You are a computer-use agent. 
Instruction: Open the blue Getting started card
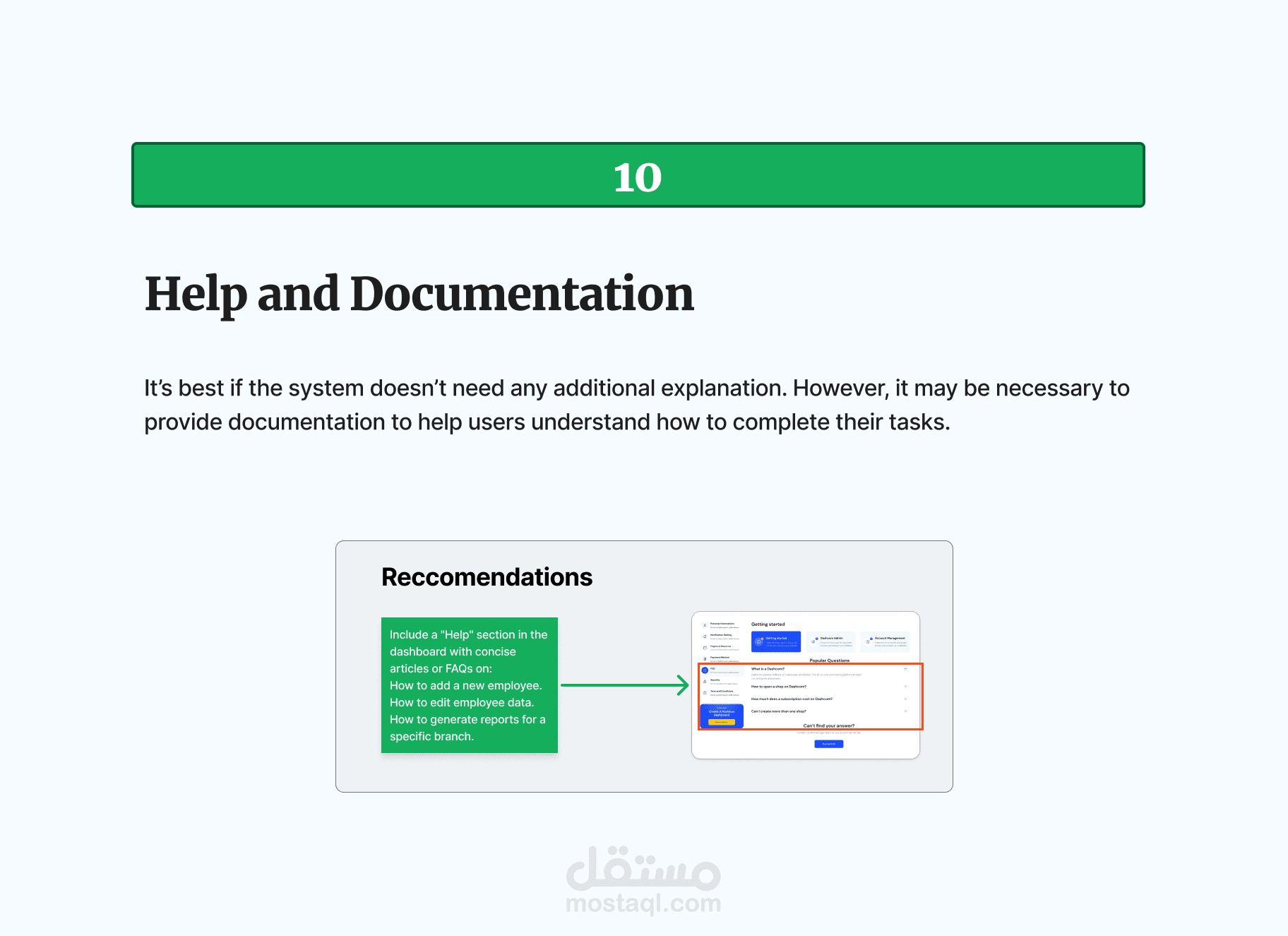(776, 641)
